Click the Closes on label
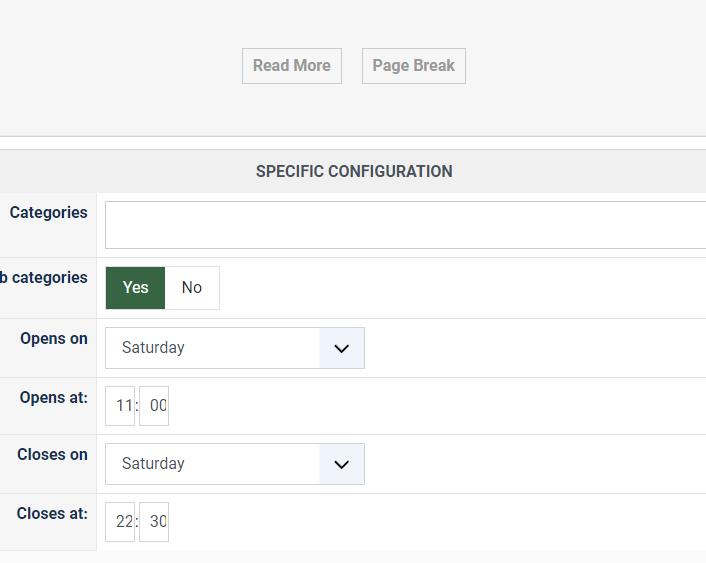The image size is (706, 563). click(52, 455)
